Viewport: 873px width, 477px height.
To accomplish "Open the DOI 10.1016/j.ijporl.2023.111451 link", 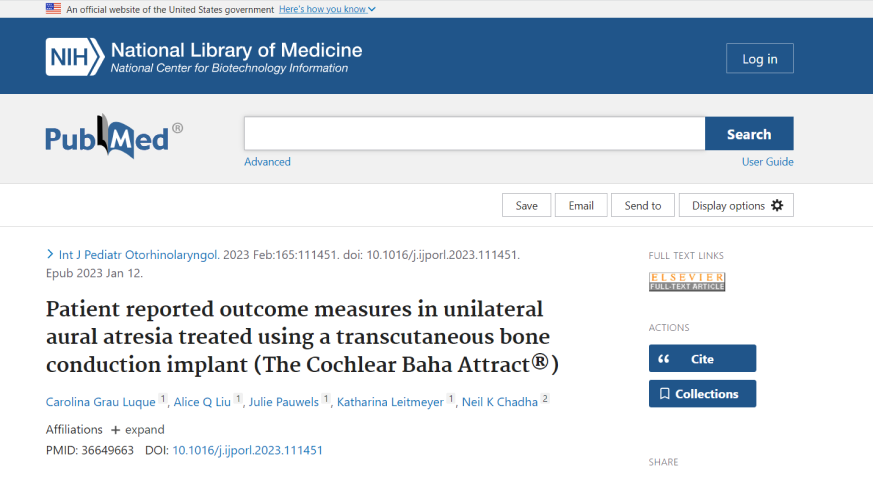I will tap(247, 450).
